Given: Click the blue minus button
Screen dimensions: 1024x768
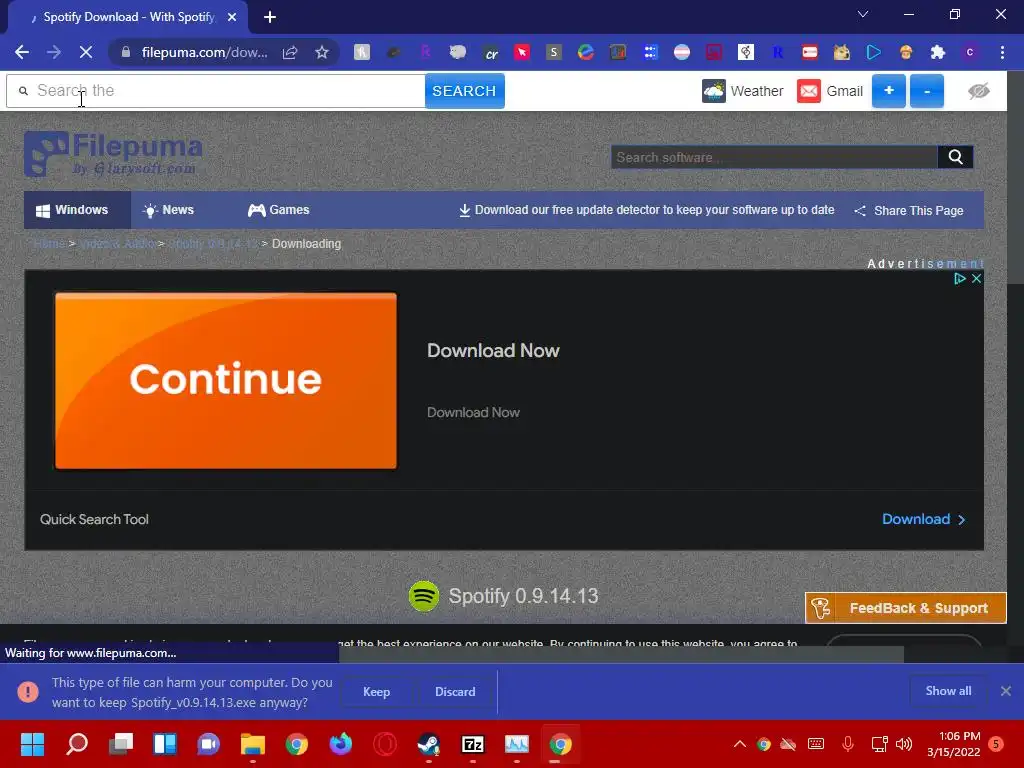Looking at the screenshot, I should tap(927, 91).
